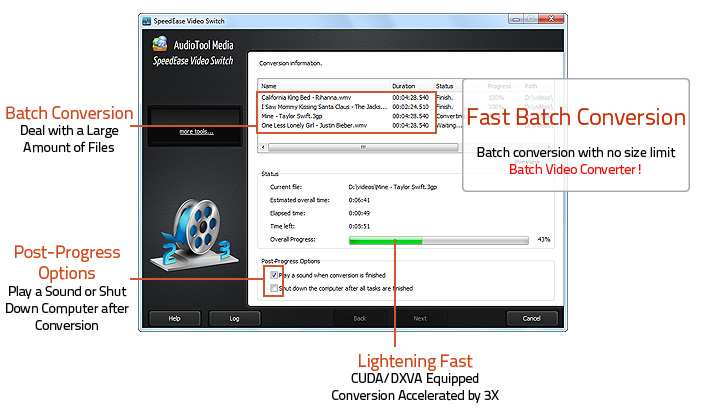Click the Batch Video Converter! red text

point(575,169)
